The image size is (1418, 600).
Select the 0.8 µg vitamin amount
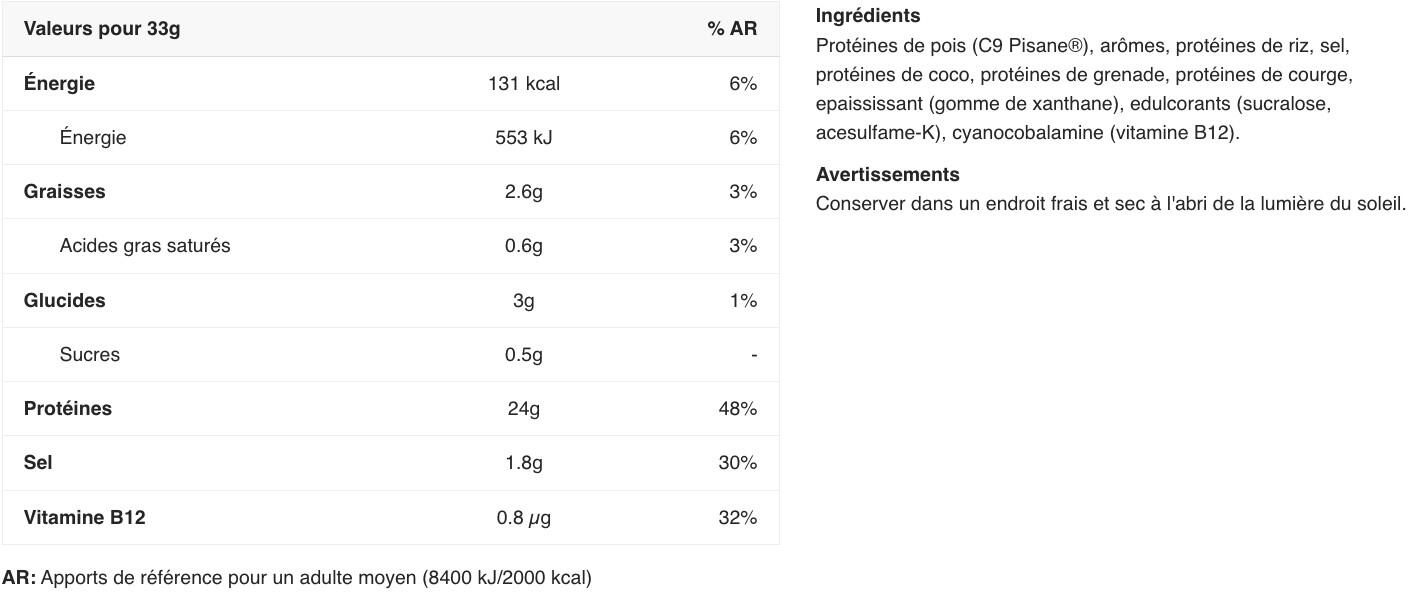coord(523,518)
